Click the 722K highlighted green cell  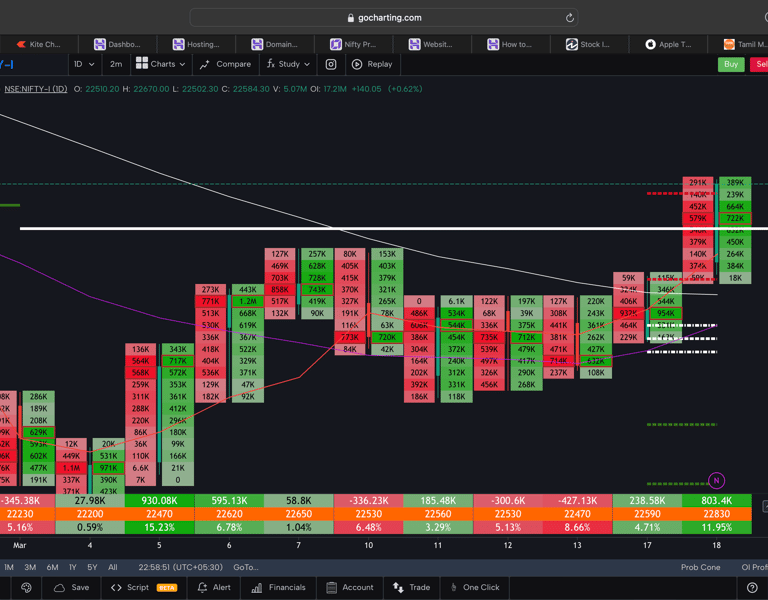(735, 218)
